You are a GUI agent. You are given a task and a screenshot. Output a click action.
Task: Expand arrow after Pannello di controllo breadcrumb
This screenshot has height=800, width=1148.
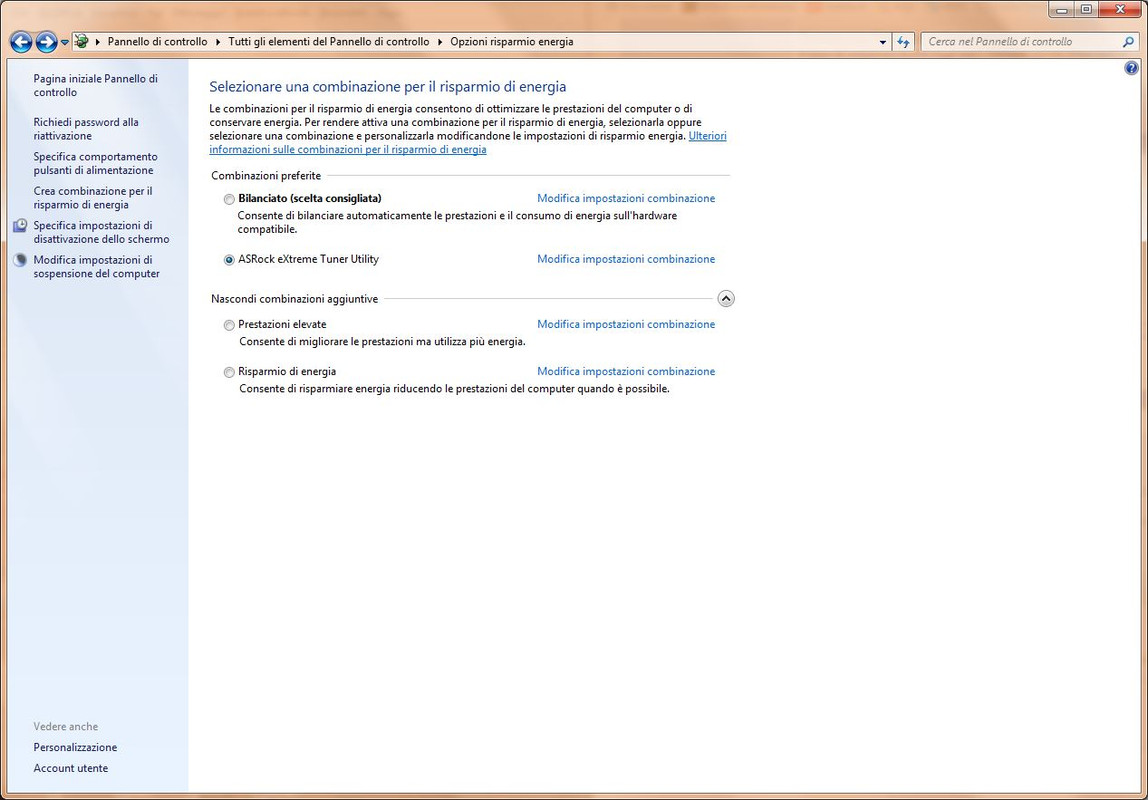[x=217, y=42]
